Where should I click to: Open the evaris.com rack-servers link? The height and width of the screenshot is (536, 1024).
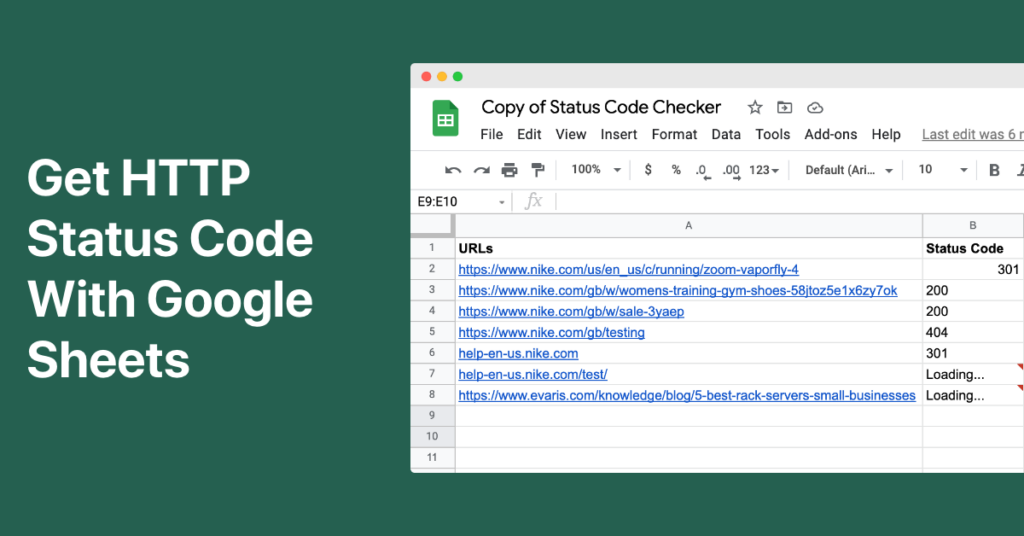pos(687,395)
